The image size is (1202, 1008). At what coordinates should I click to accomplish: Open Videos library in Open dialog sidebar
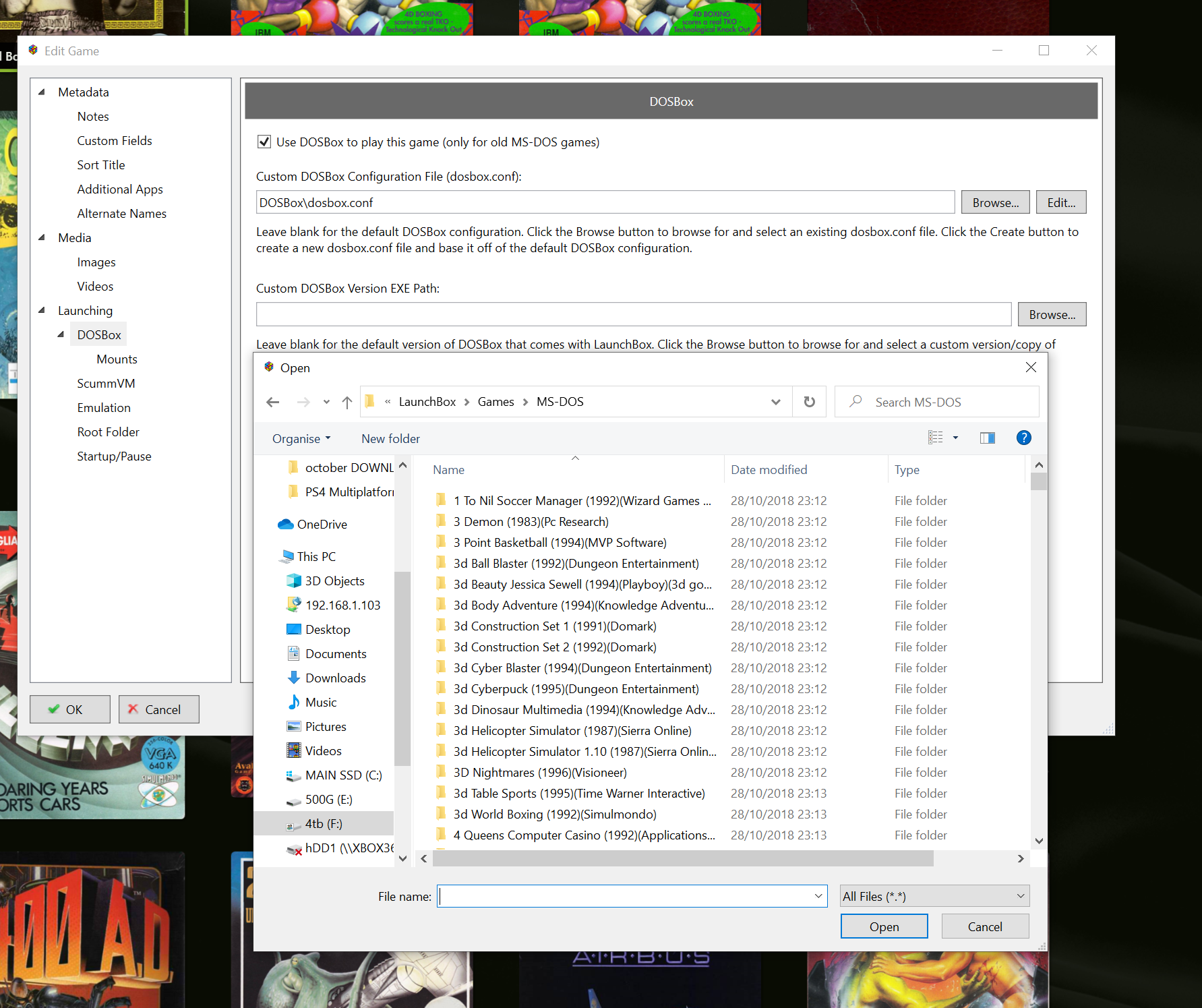click(x=314, y=750)
